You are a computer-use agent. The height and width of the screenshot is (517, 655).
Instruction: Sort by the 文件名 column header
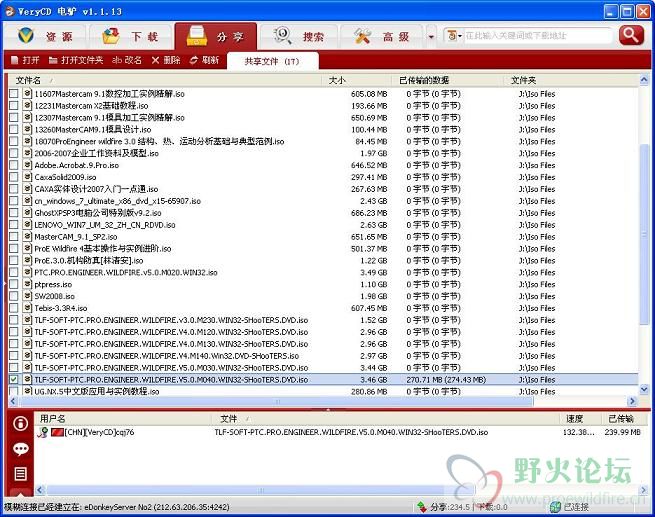(165, 80)
